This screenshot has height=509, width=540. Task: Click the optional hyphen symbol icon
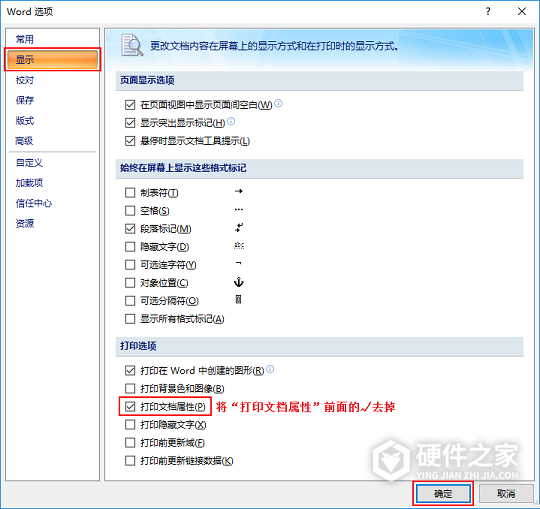(x=238, y=263)
